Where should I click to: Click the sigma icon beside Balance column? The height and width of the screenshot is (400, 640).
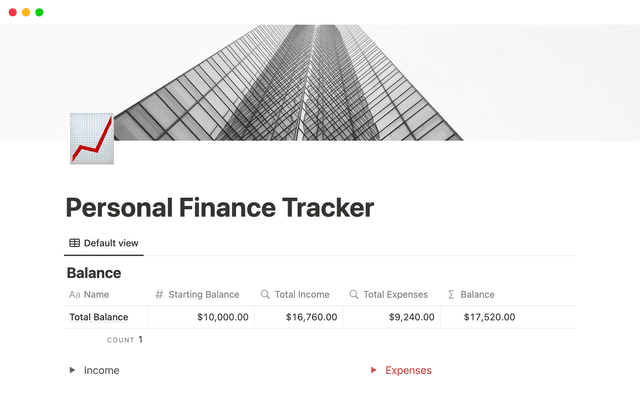click(x=451, y=295)
